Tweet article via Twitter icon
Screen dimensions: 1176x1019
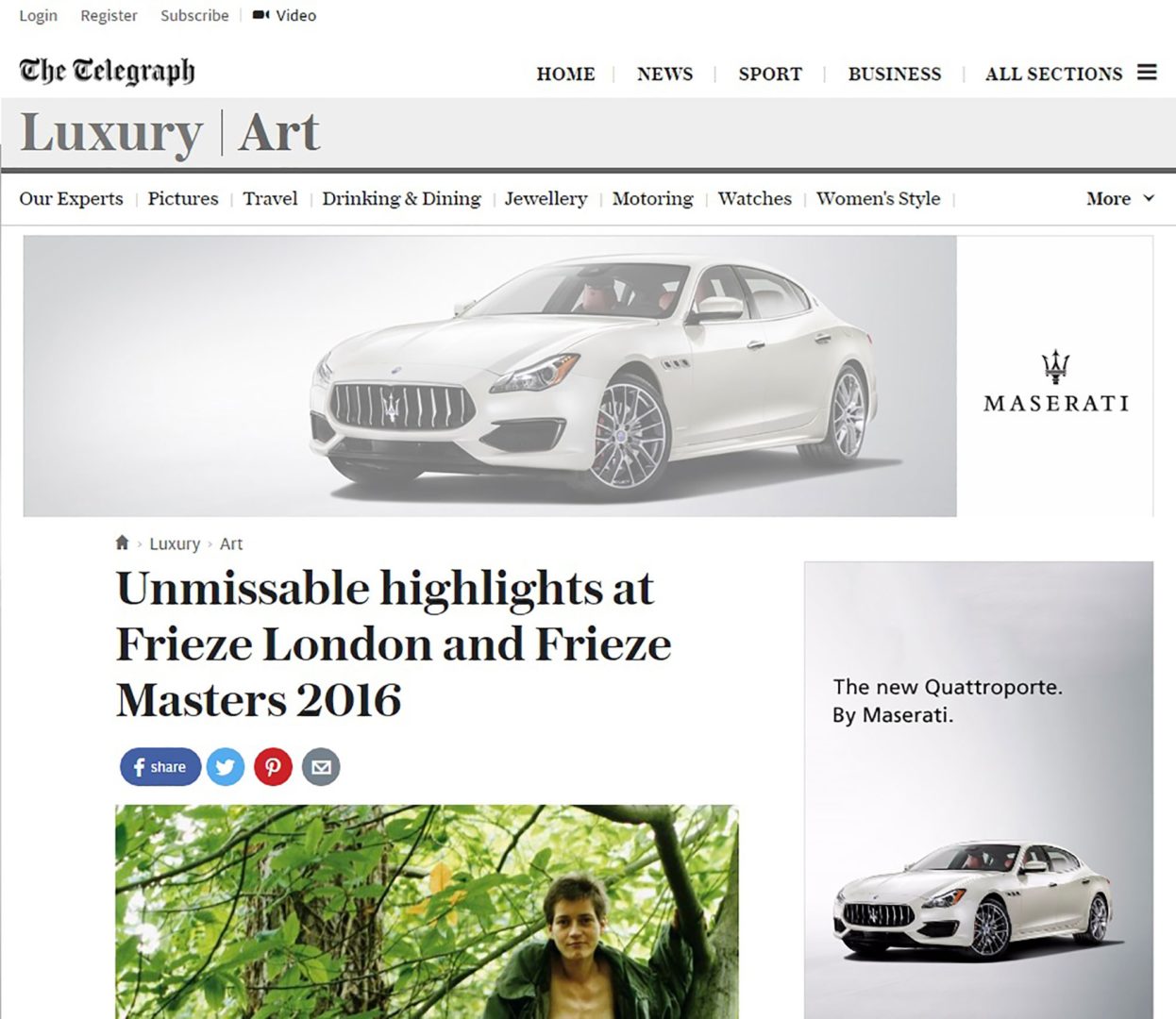[226, 767]
